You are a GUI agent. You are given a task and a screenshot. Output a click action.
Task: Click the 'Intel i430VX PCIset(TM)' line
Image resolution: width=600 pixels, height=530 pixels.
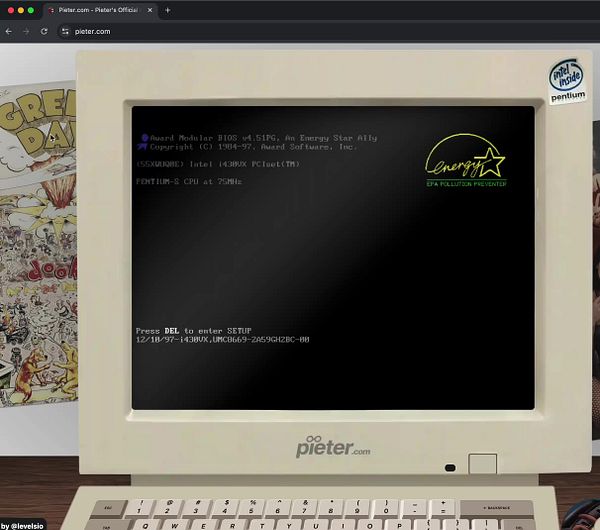(218, 164)
